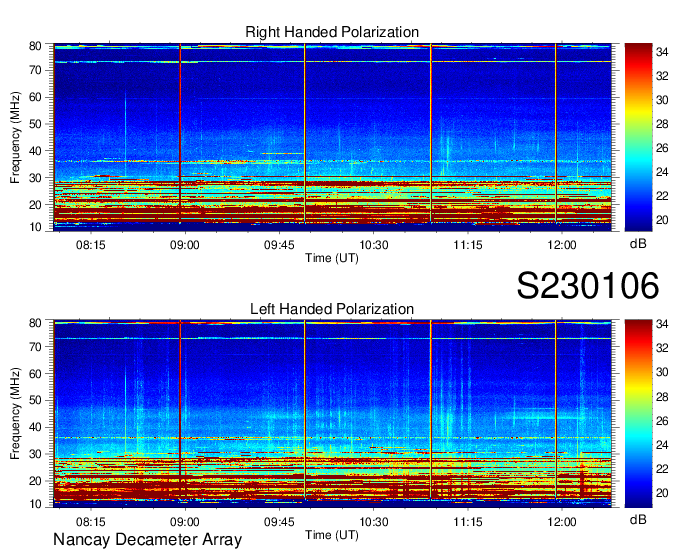Screen dimensions: 680x552
Task: Click the "dB" label under the upper color bar
Action: [x=638, y=244]
